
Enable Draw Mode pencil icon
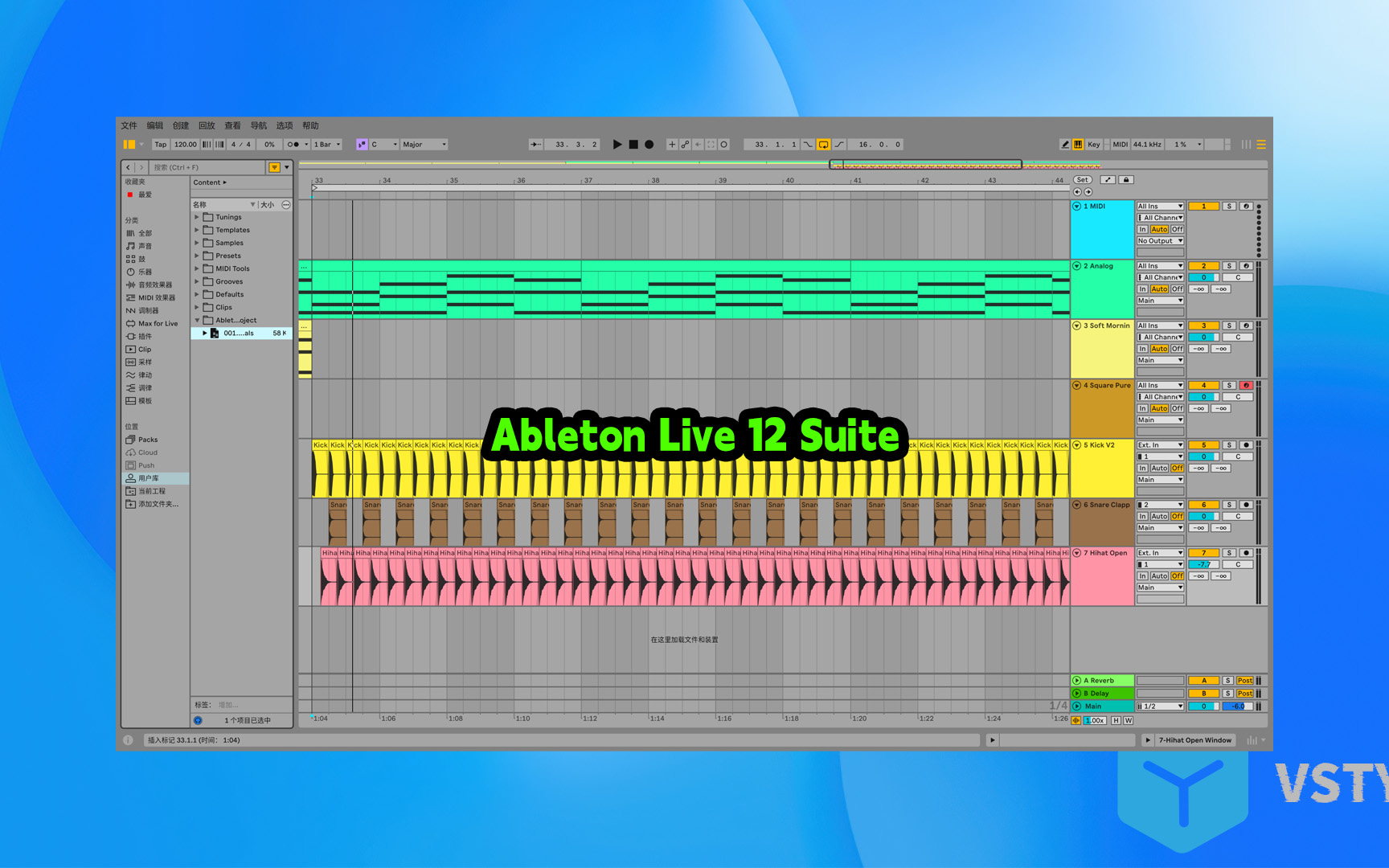click(1065, 145)
